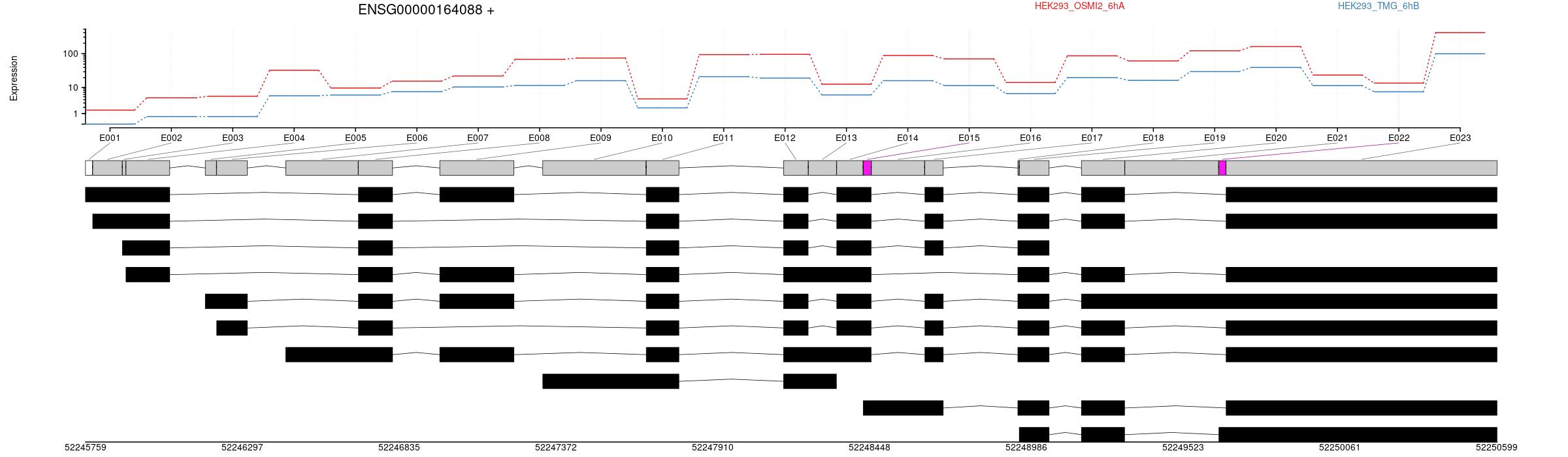Click the Expression axis label
This screenshot has height=457, width=1568.
point(14,78)
